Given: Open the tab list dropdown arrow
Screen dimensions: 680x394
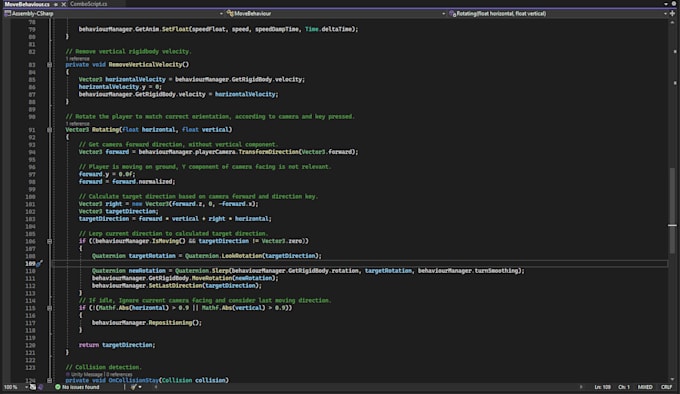Looking at the screenshot, I should click(666, 4).
